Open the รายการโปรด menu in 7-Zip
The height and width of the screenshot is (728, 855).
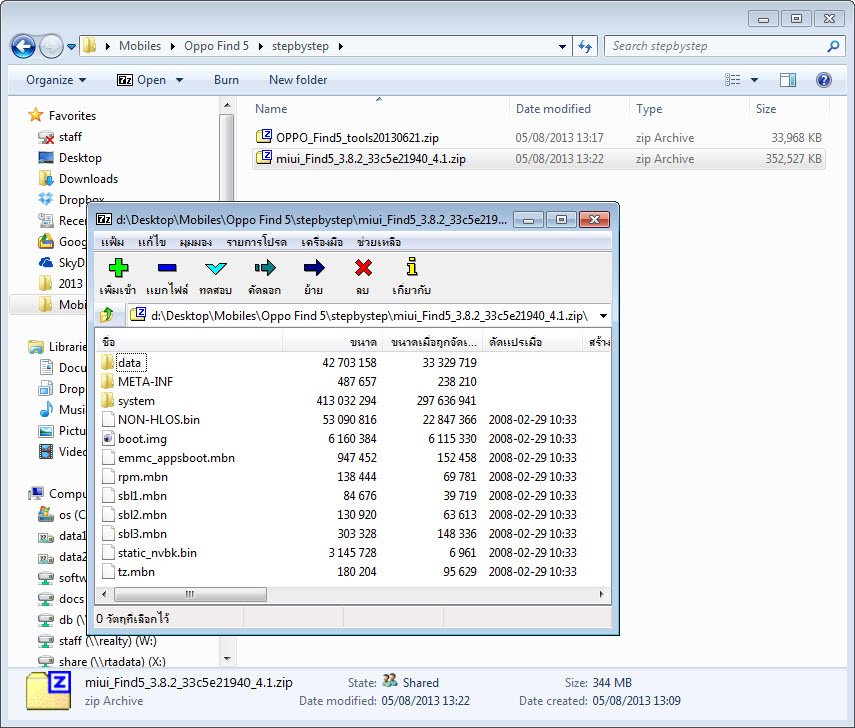click(x=256, y=242)
